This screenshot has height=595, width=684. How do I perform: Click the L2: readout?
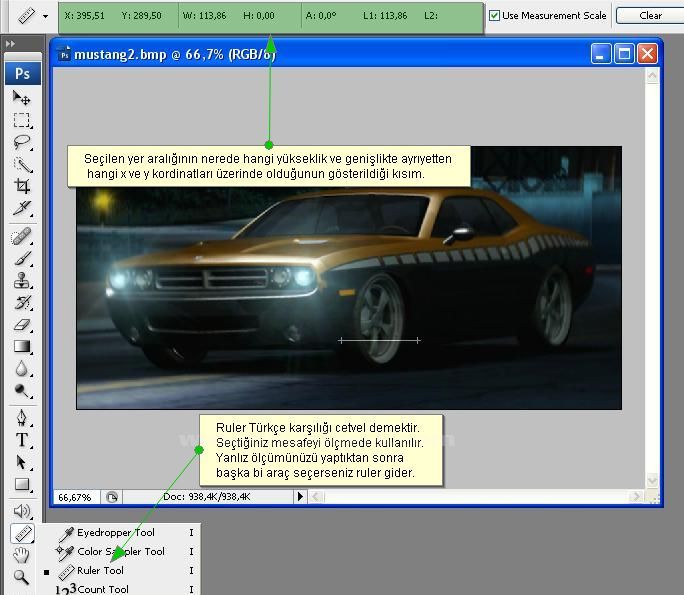(431, 16)
